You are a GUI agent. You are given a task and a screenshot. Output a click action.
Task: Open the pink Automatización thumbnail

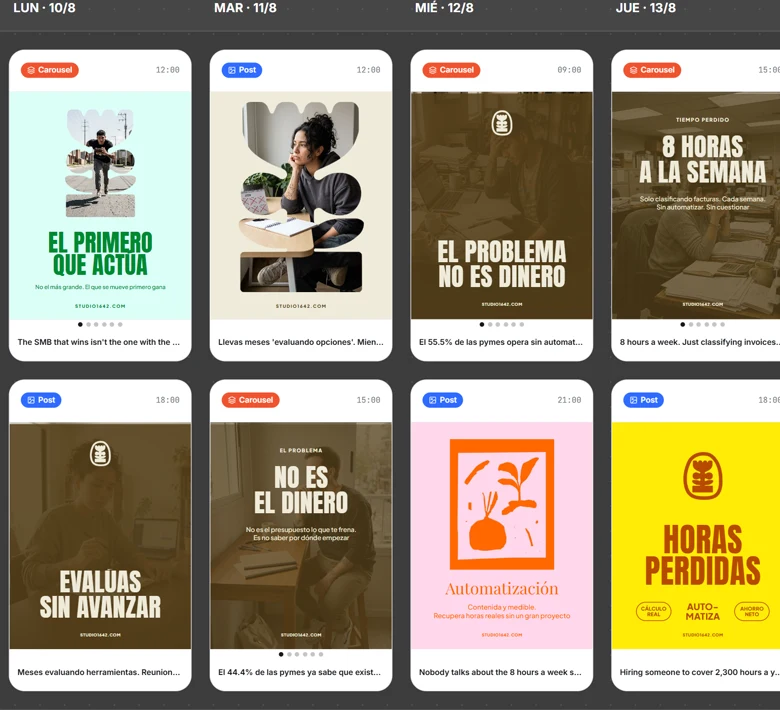(501, 535)
